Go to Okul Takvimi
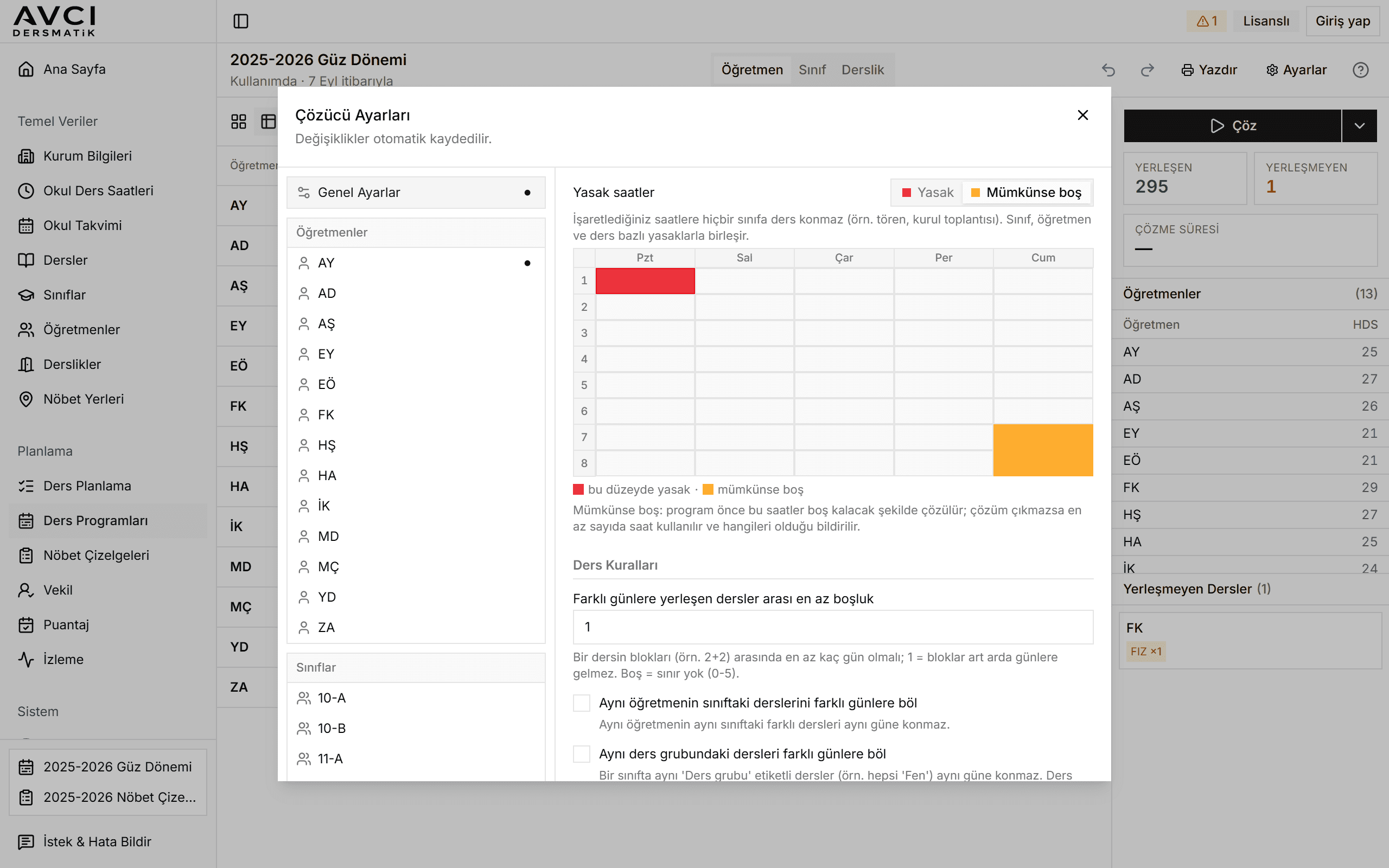1389x868 pixels. pos(108,226)
